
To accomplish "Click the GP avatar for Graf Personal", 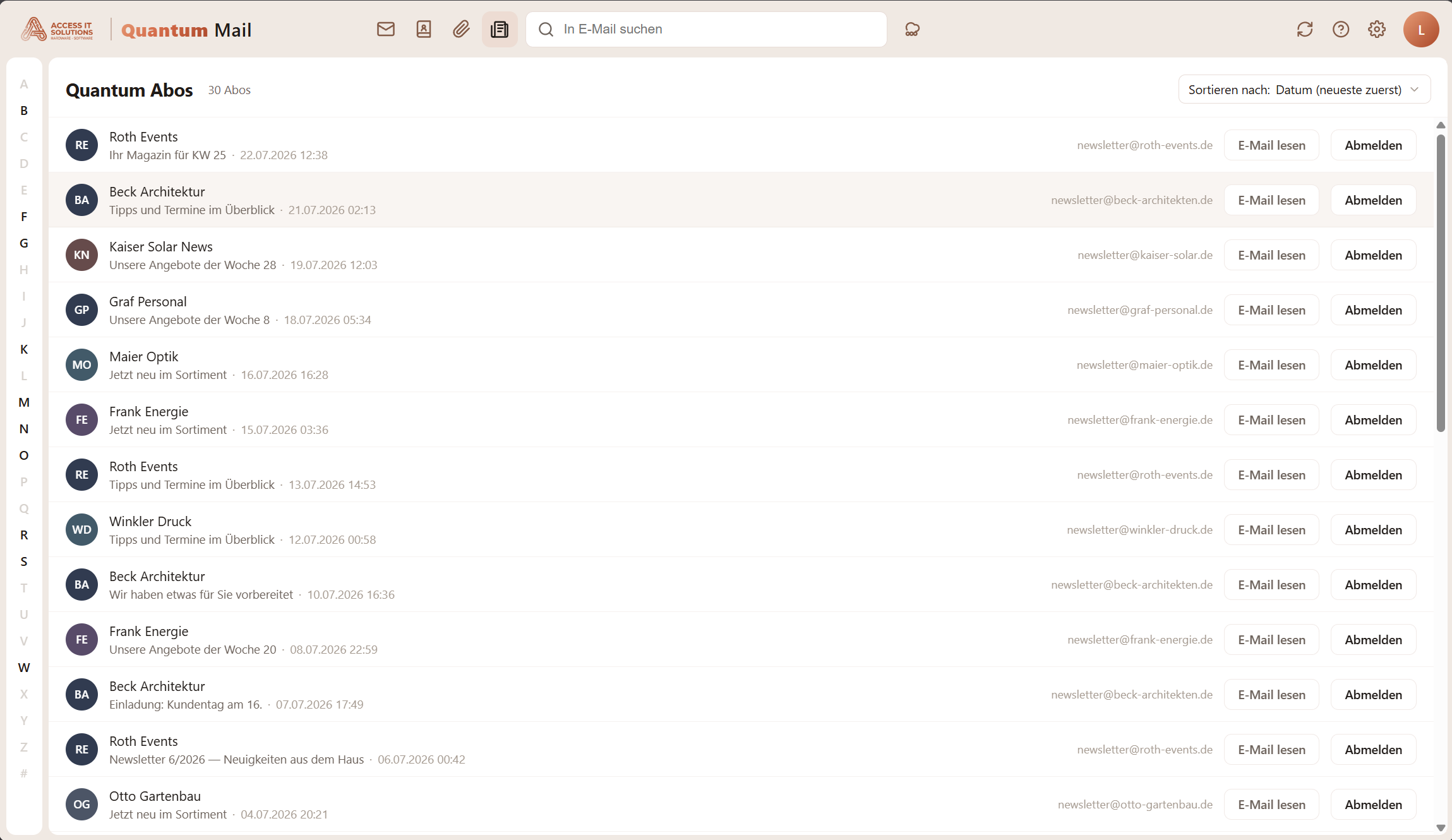I will click(81, 310).
